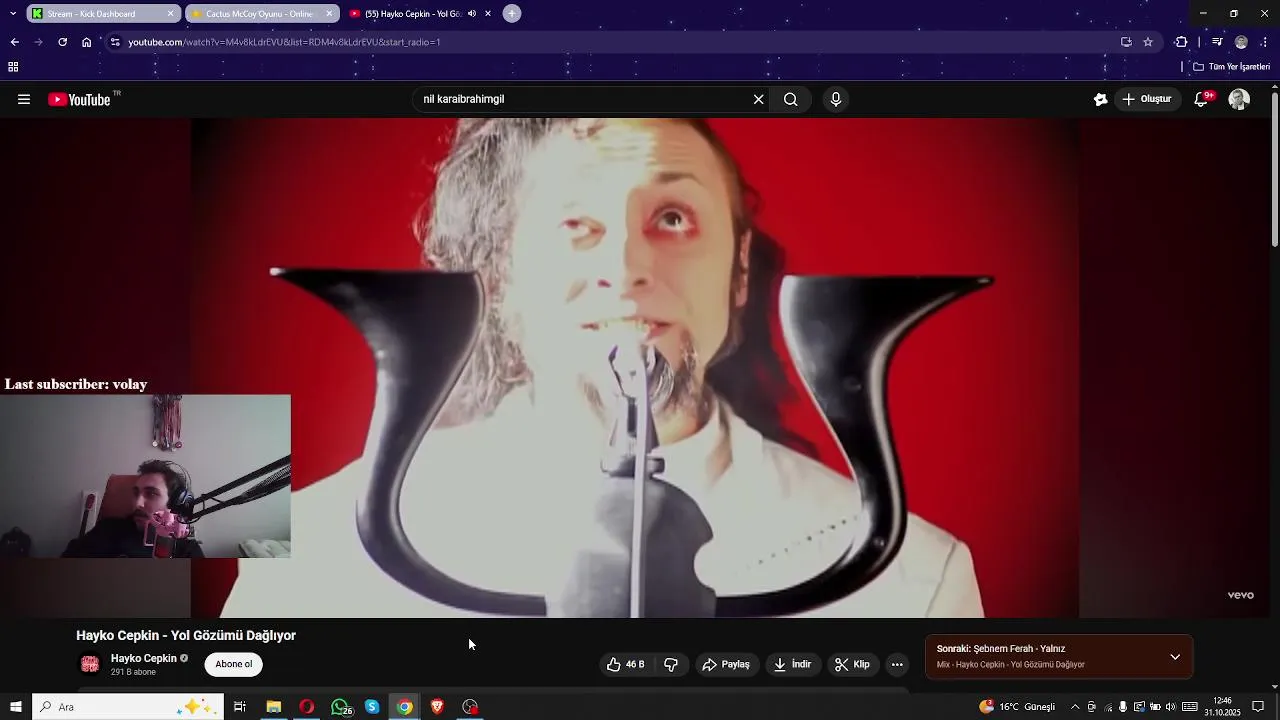The width and height of the screenshot is (1280, 720).
Task: Click the 'Sonraki: Şebnem Ferah - Yalnız' text
Action: click(x=1000, y=649)
